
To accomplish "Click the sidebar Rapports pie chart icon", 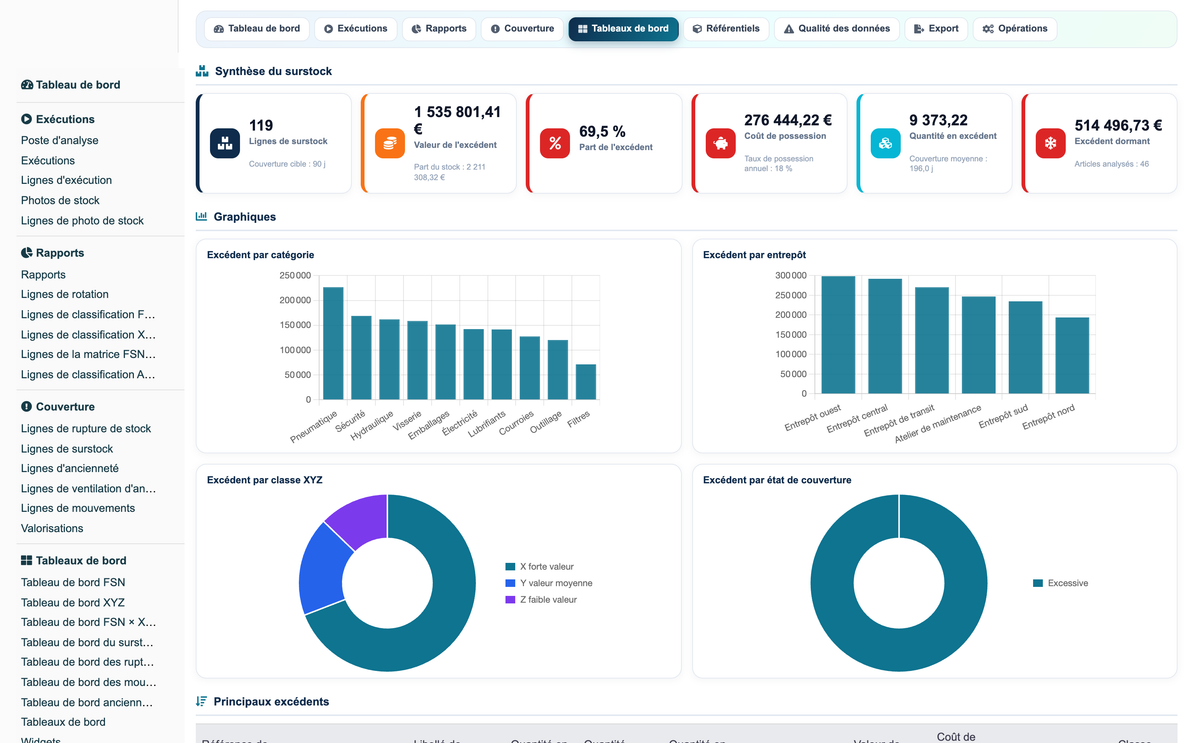I will click(x=27, y=253).
